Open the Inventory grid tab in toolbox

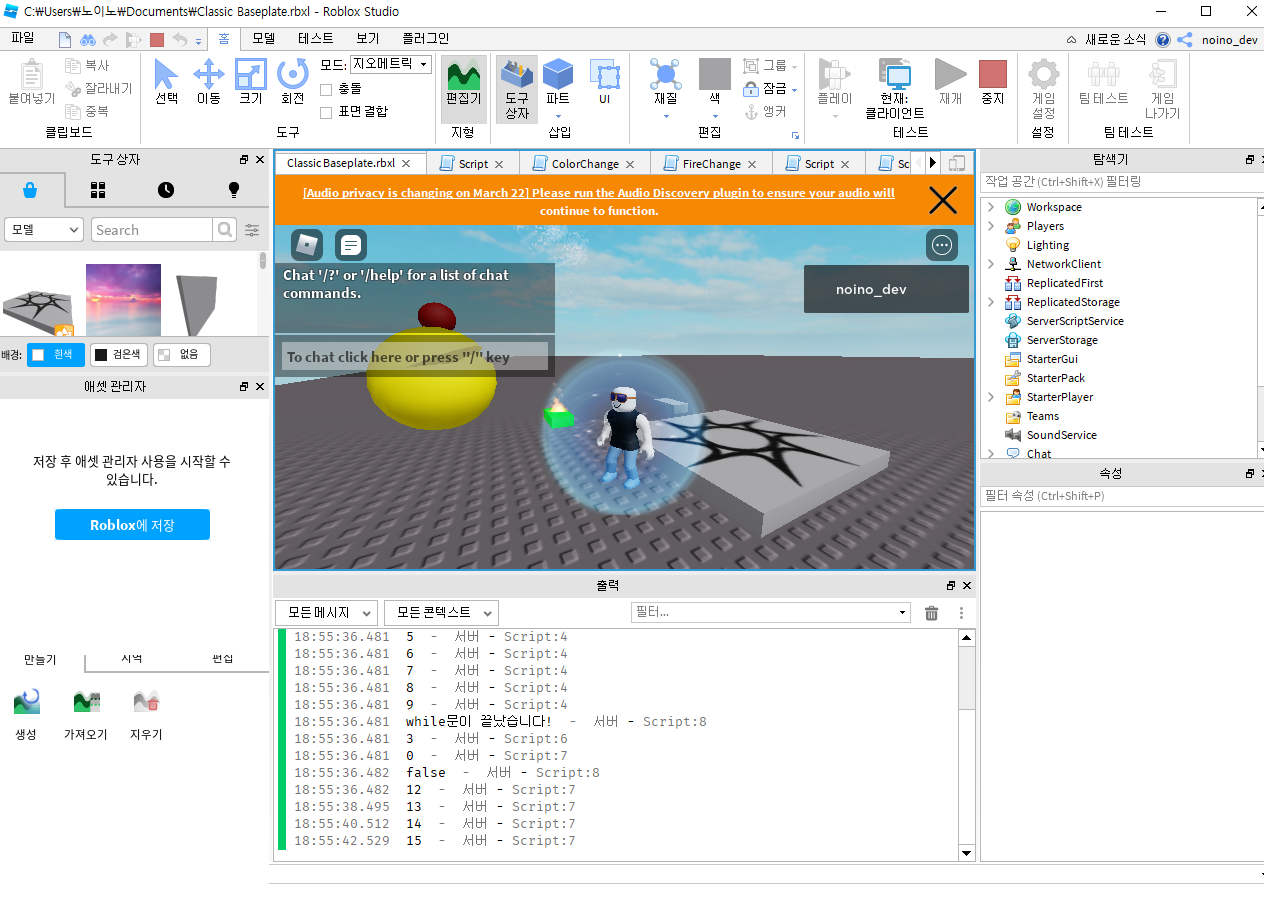98,189
